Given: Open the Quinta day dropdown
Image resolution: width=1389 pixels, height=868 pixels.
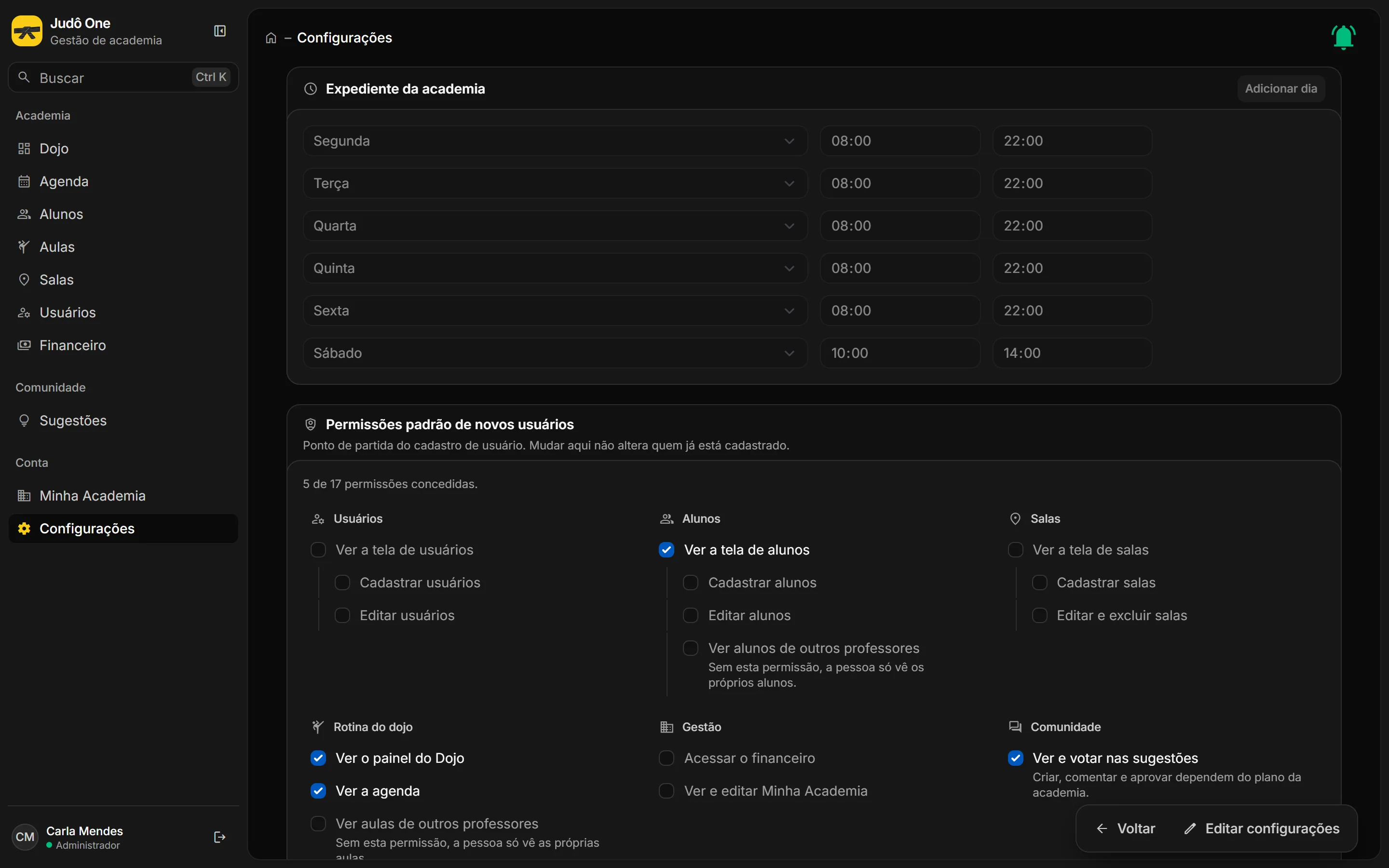Looking at the screenshot, I should click(555, 268).
